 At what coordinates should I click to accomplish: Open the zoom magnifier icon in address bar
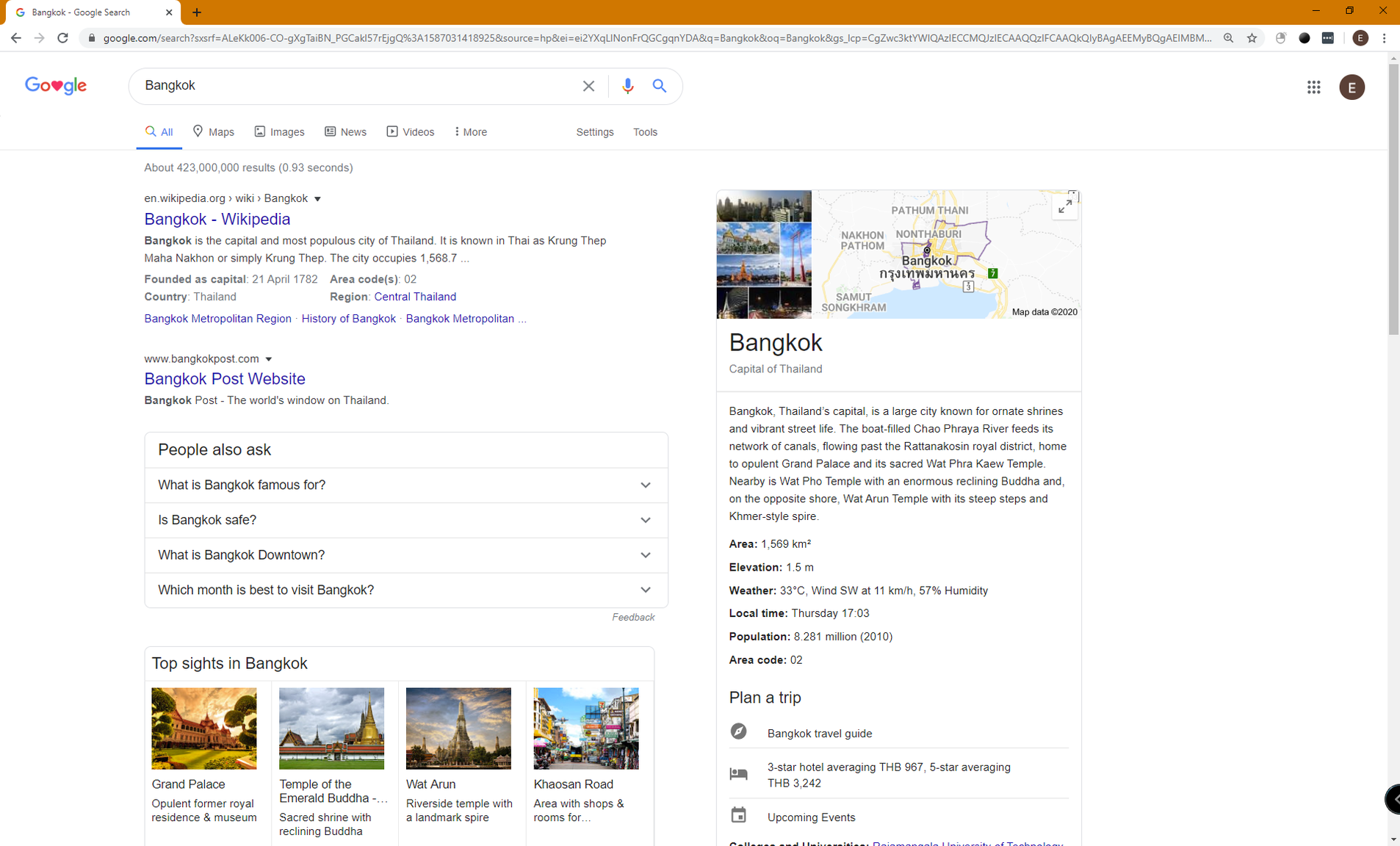[1228, 38]
